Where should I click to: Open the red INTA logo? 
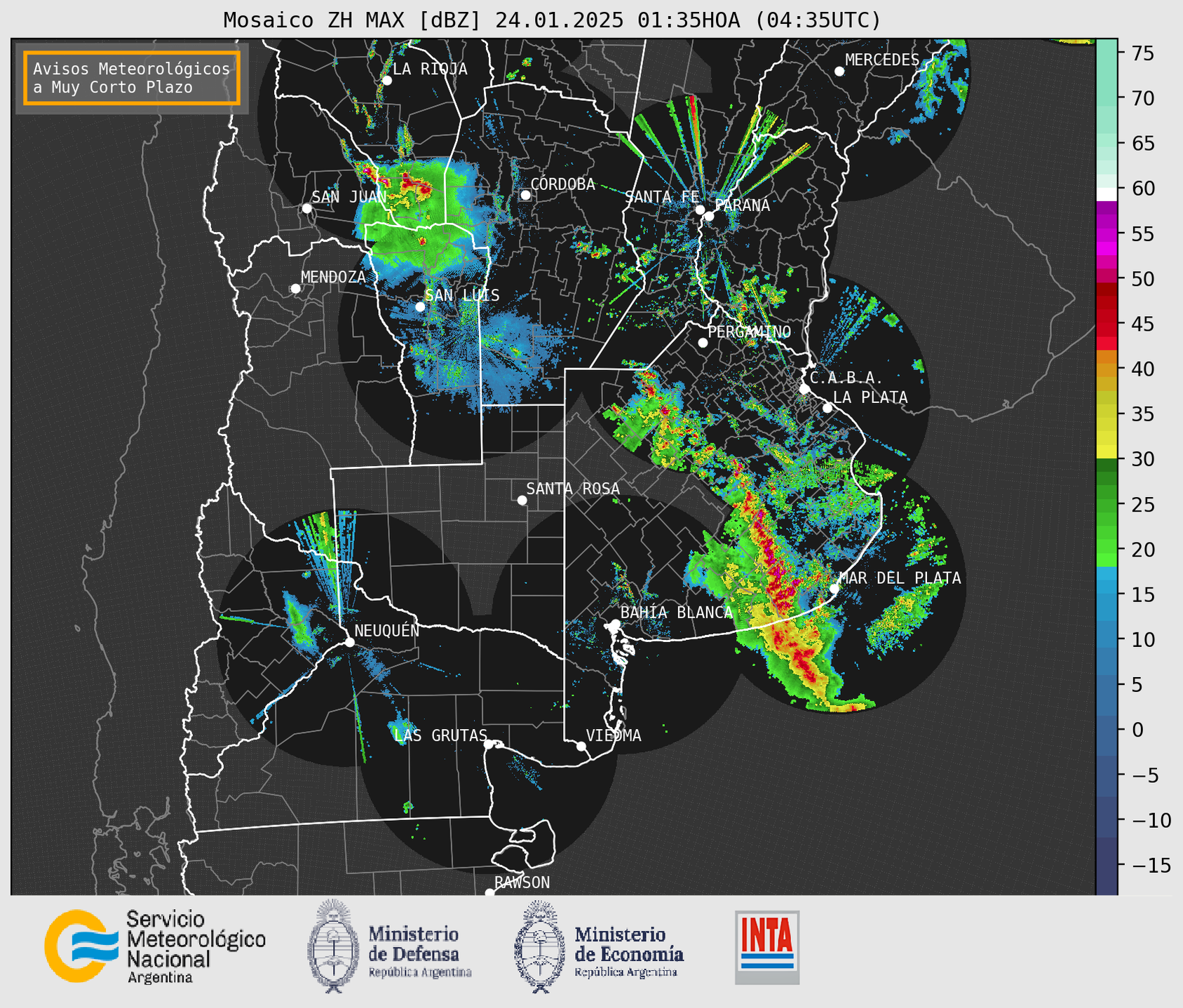click(x=767, y=947)
